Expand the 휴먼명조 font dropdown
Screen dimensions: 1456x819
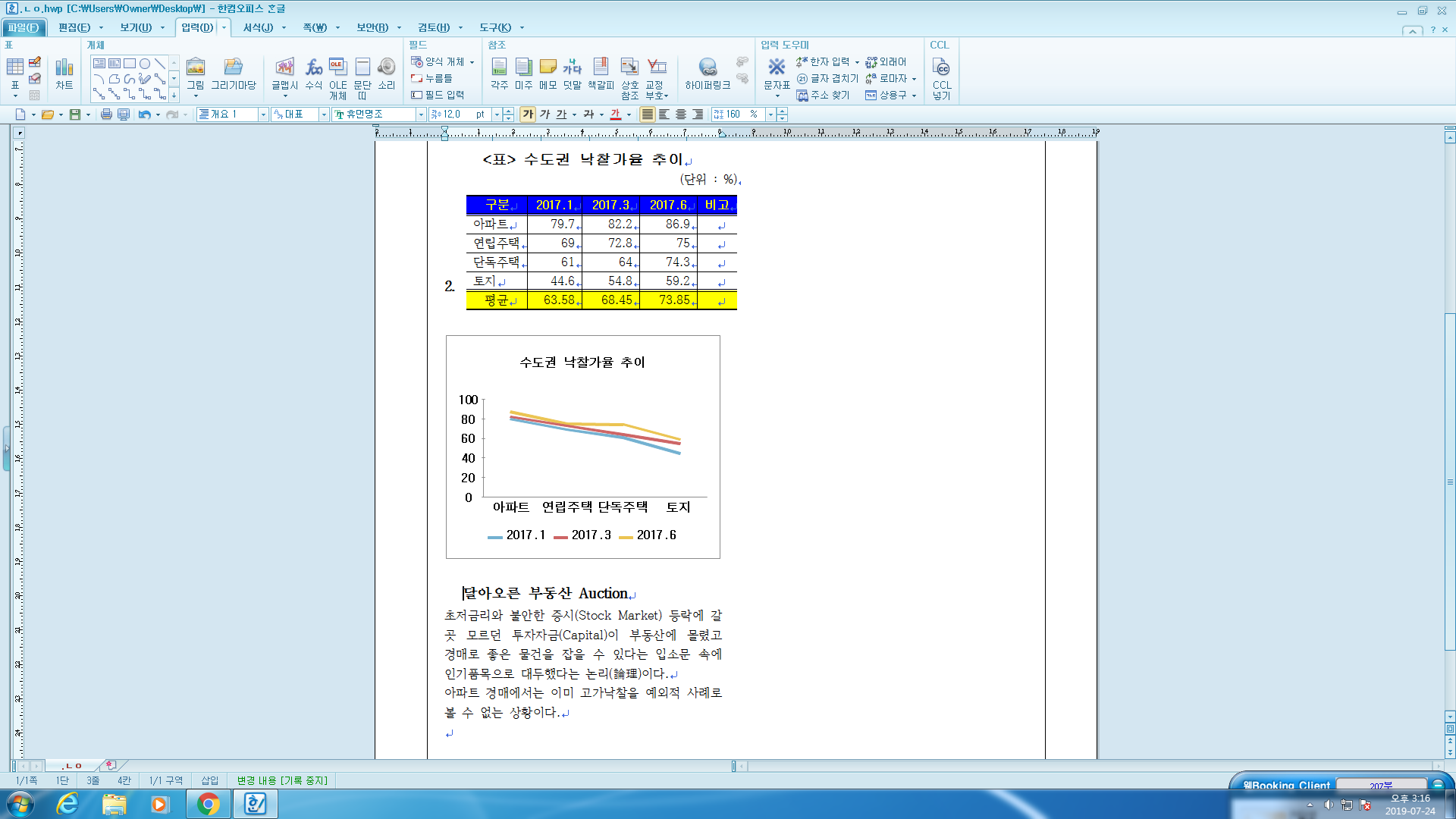coord(421,115)
